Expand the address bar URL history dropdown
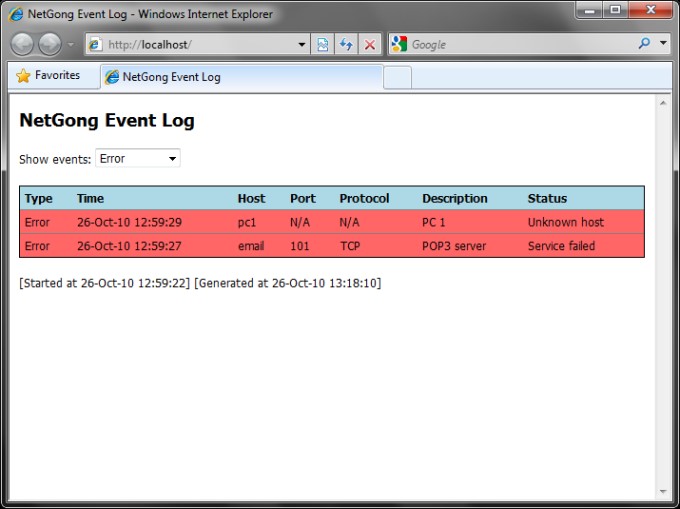This screenshot has width=680, height=509. [x=303, y=45]
